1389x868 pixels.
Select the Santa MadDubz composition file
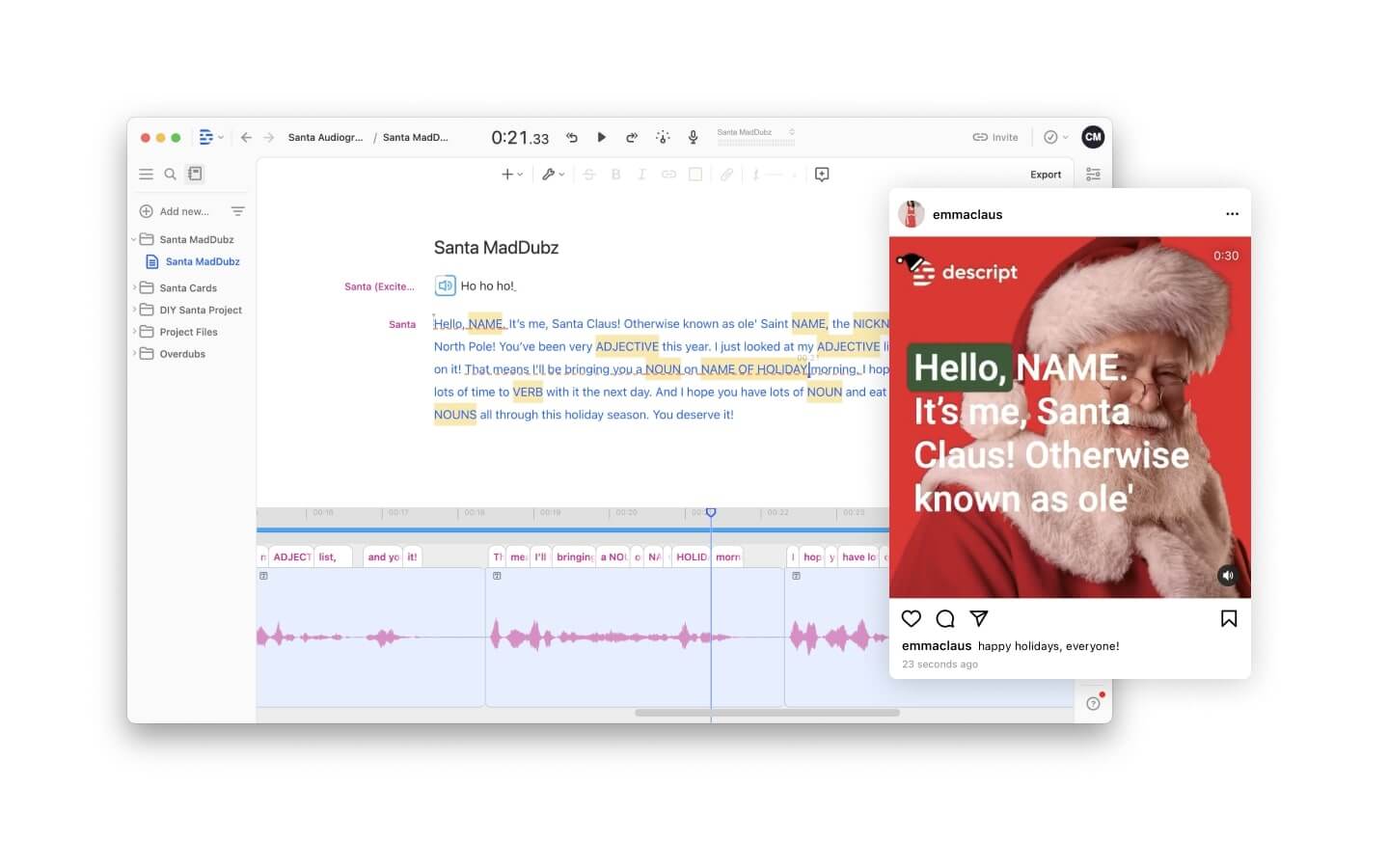coord(193,261)
